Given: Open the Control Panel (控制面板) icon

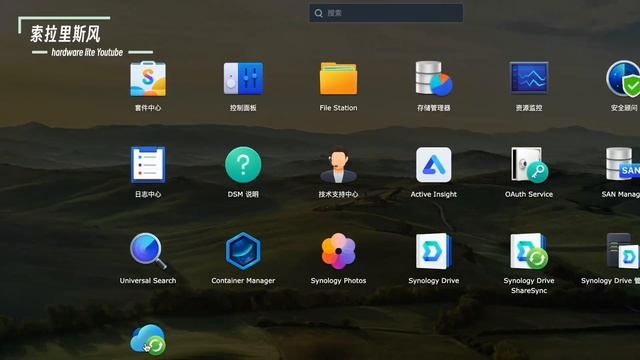Looking at the screenshot, I should [243, 79].
